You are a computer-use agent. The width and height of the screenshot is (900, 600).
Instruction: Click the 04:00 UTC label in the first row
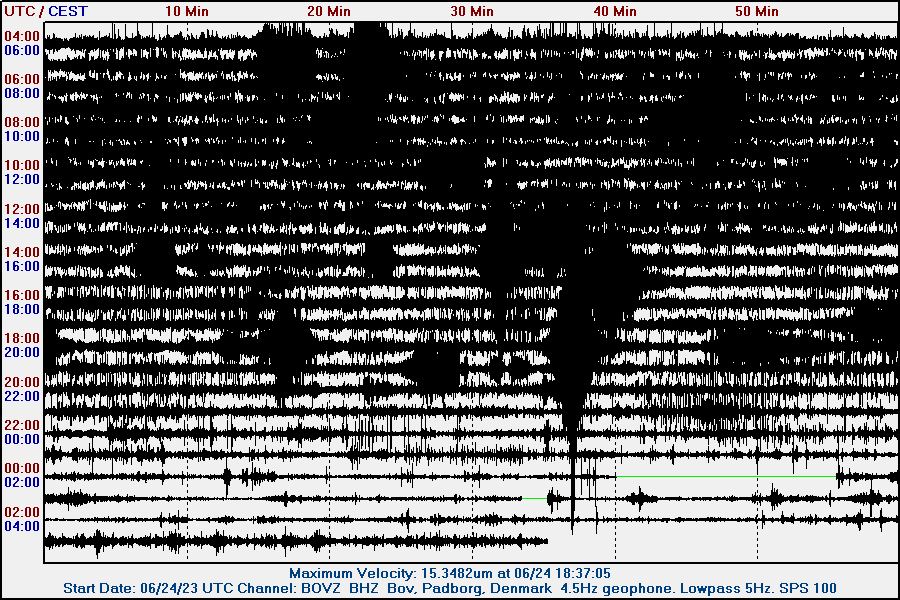point(22,36)
